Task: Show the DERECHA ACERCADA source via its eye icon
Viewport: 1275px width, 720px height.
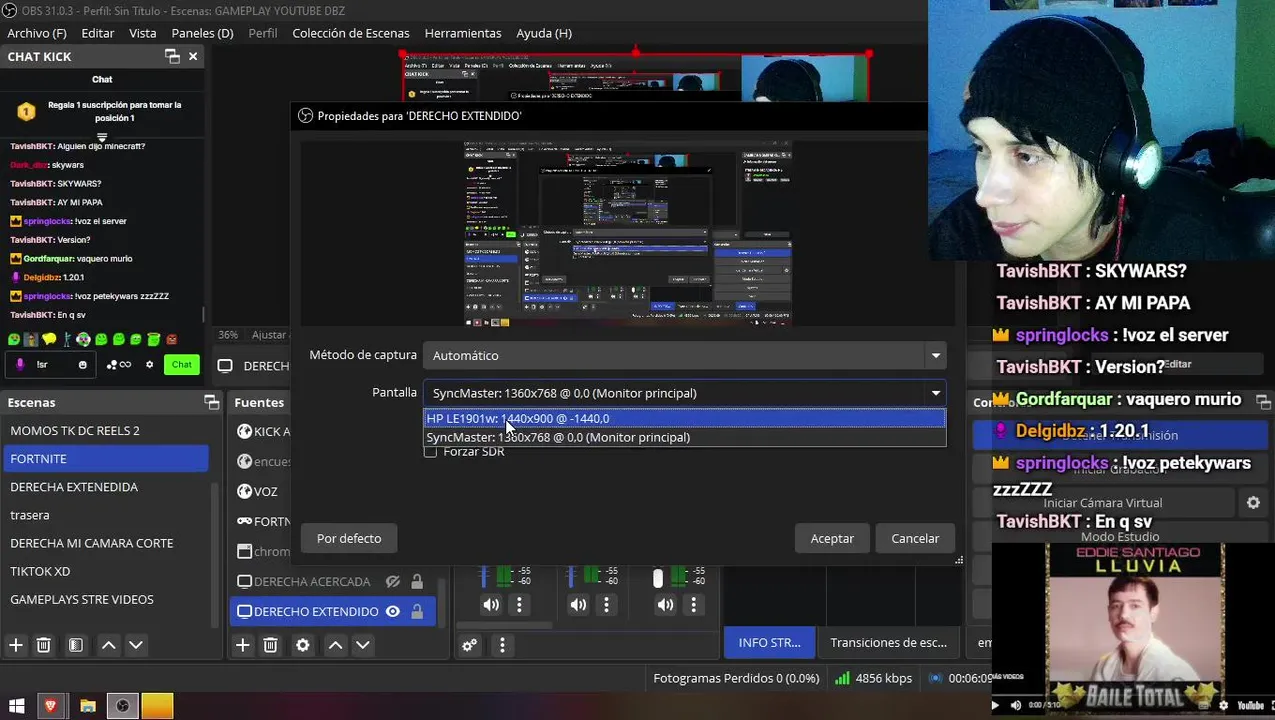Action: pos(393,581)
